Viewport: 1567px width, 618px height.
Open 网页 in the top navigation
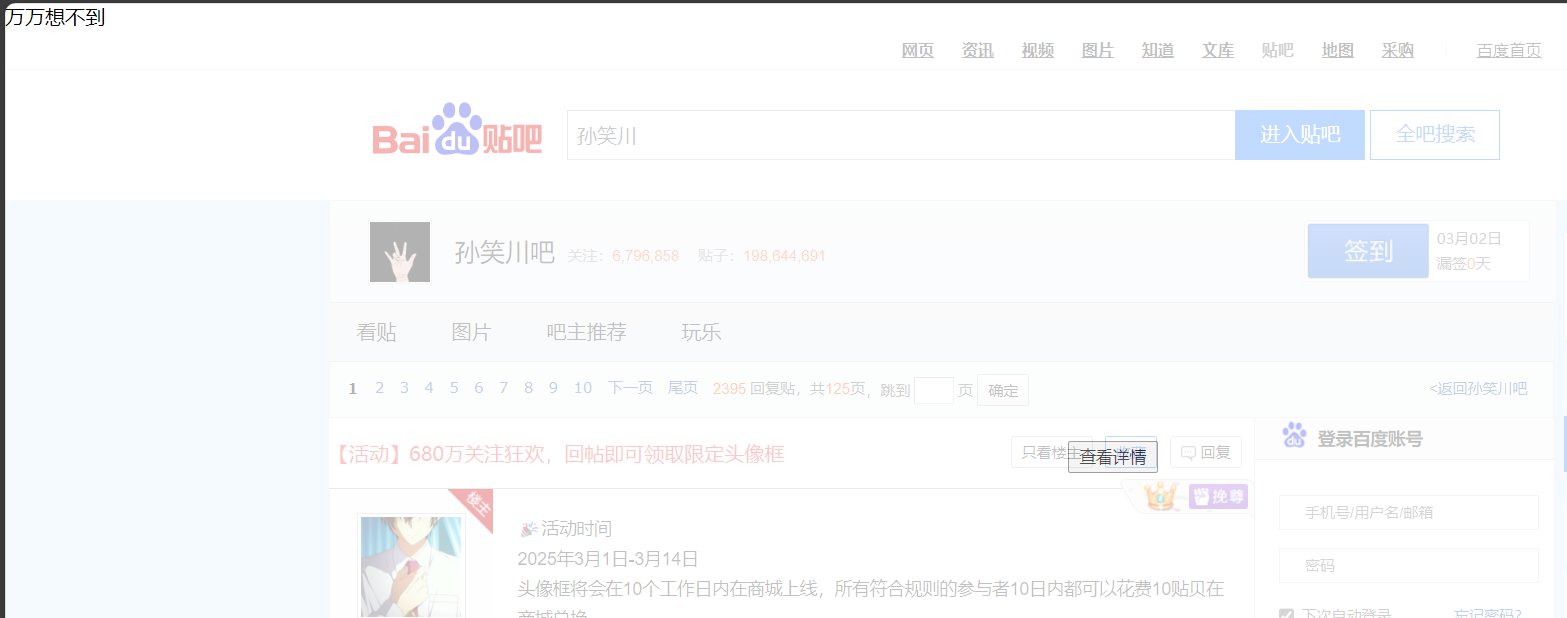click(918, 50)
